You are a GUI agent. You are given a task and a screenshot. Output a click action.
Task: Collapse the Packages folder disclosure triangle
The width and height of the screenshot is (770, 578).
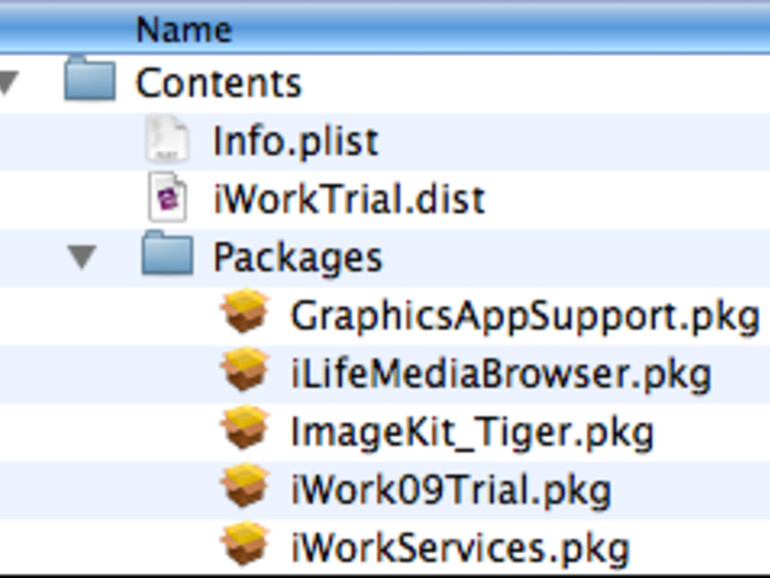(x=85, y=257)
